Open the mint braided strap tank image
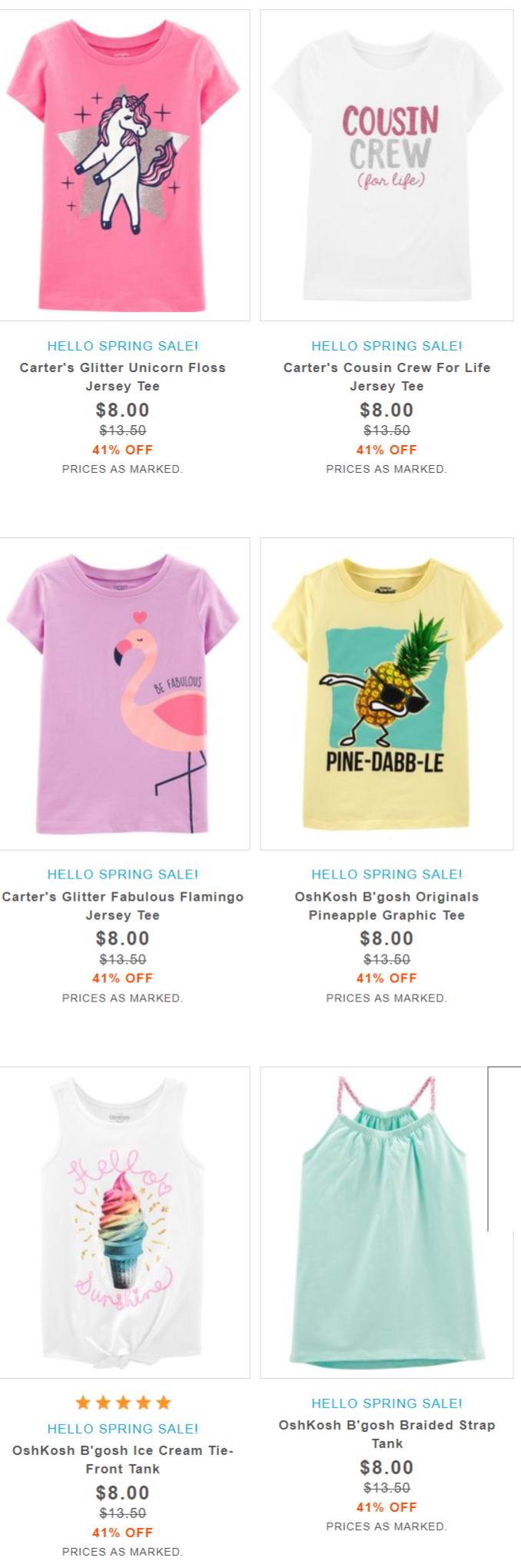 (387, 1222)
